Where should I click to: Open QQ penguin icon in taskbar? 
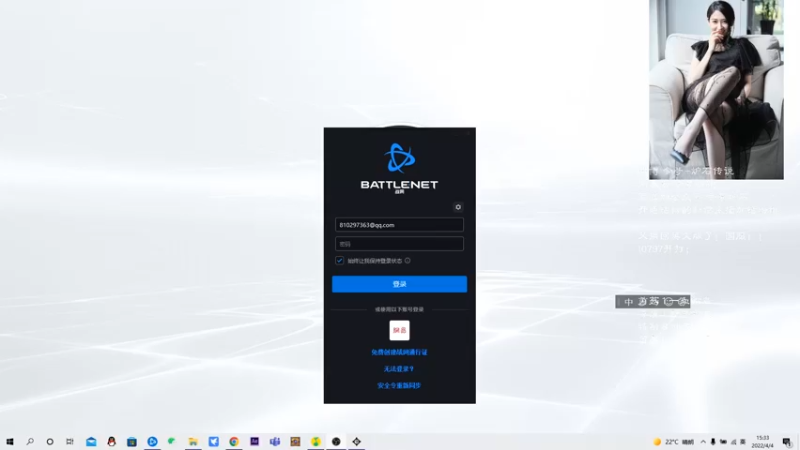111,441
